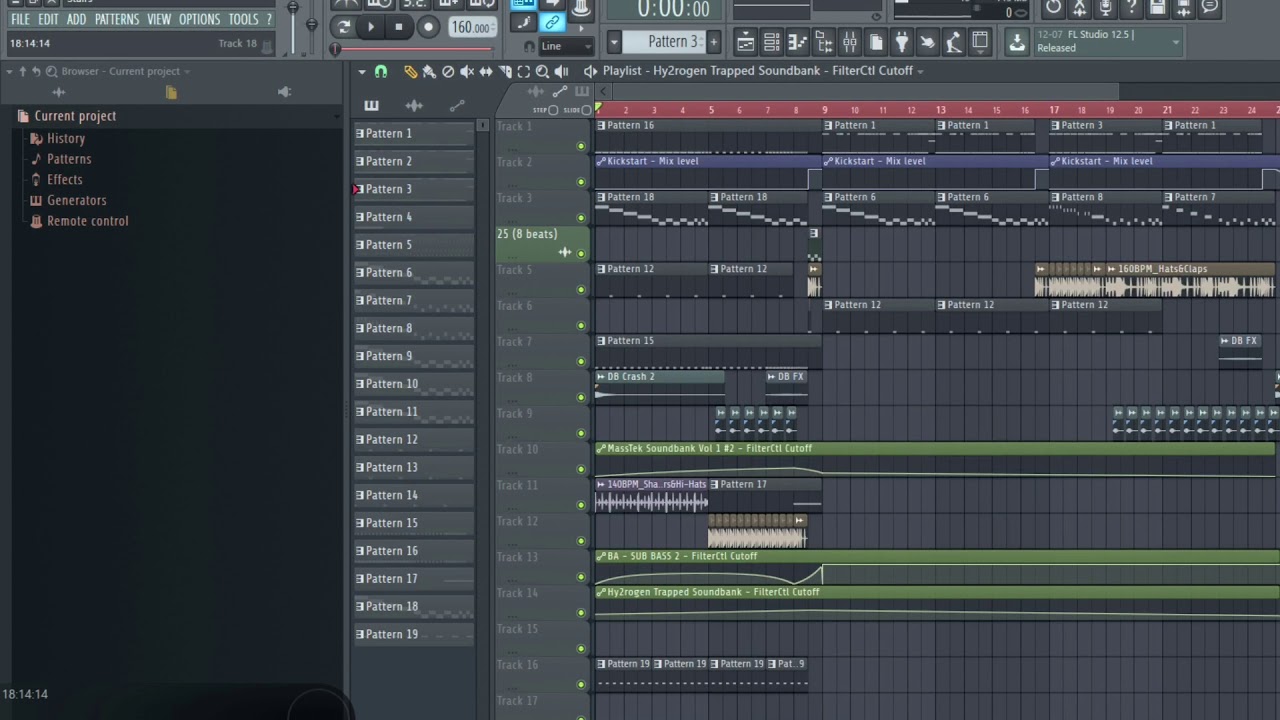Select the Paint brush tool in playlist
Screen dimensions: 1280x720
pyautogui.click(x=429, y=72)
